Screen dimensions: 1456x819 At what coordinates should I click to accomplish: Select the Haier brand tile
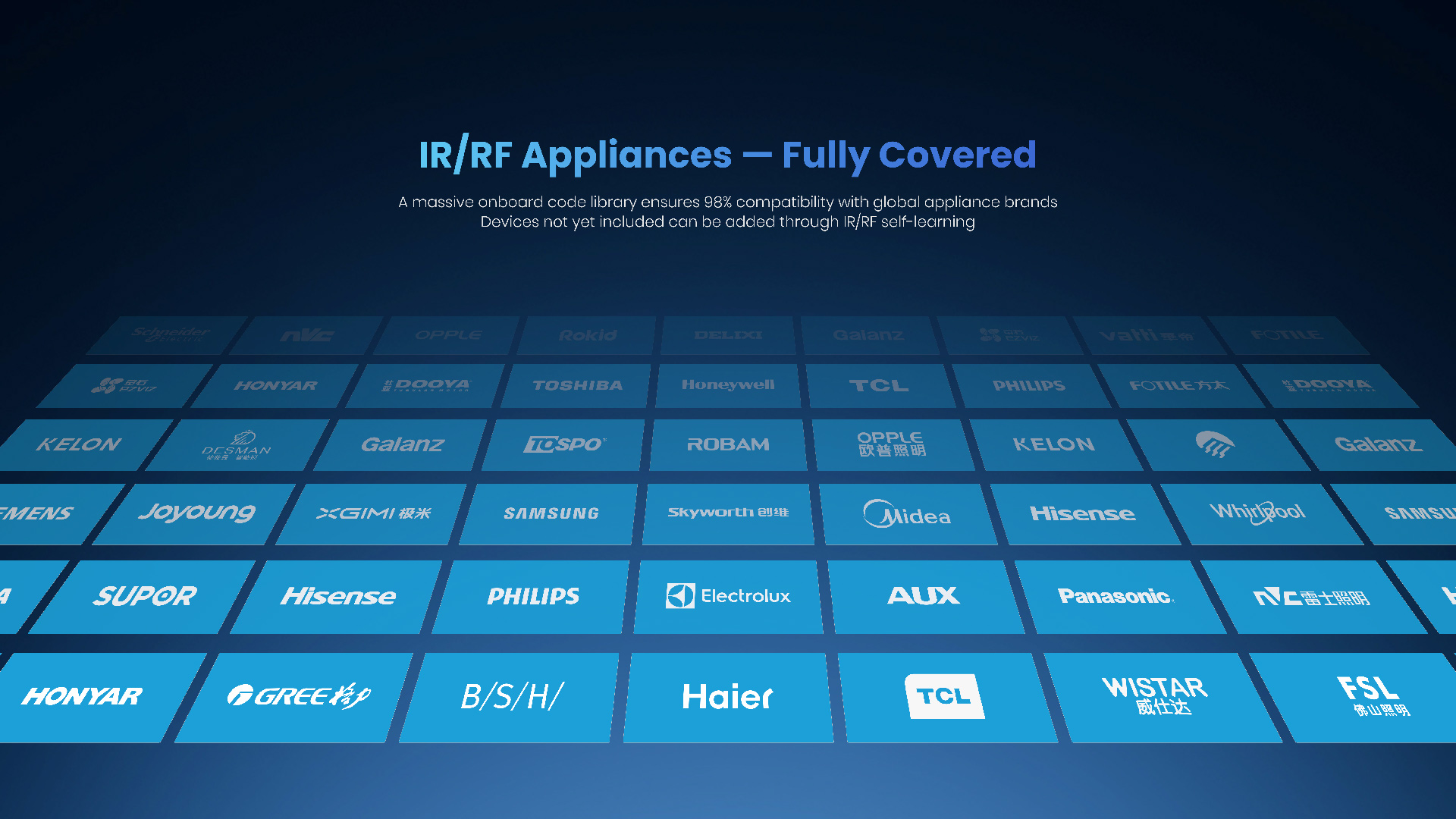point(727,696)
